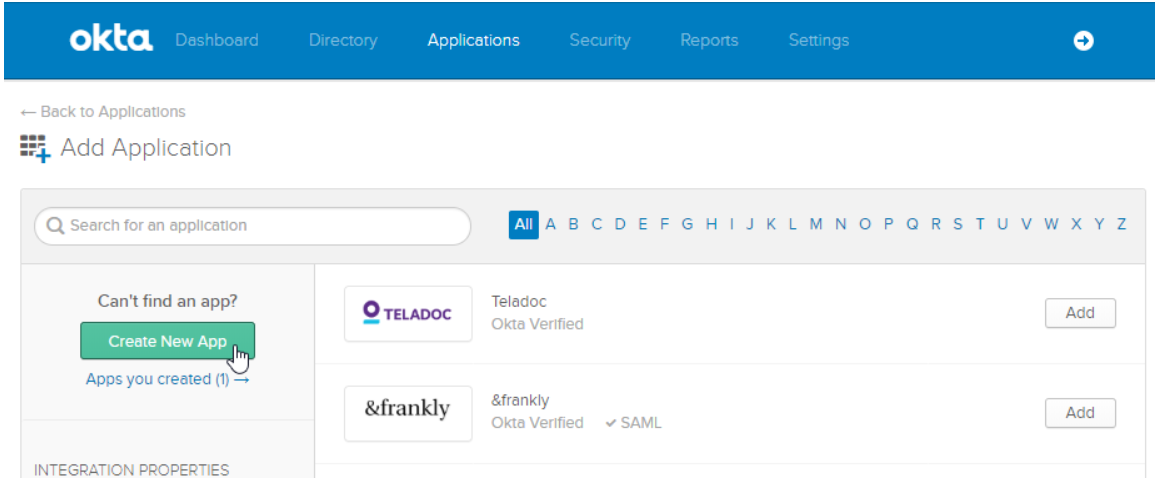Viewport: 1155px width, 493px height.
Task: Click the white arrow circle icon
Action: click(x=1083, y=41)
